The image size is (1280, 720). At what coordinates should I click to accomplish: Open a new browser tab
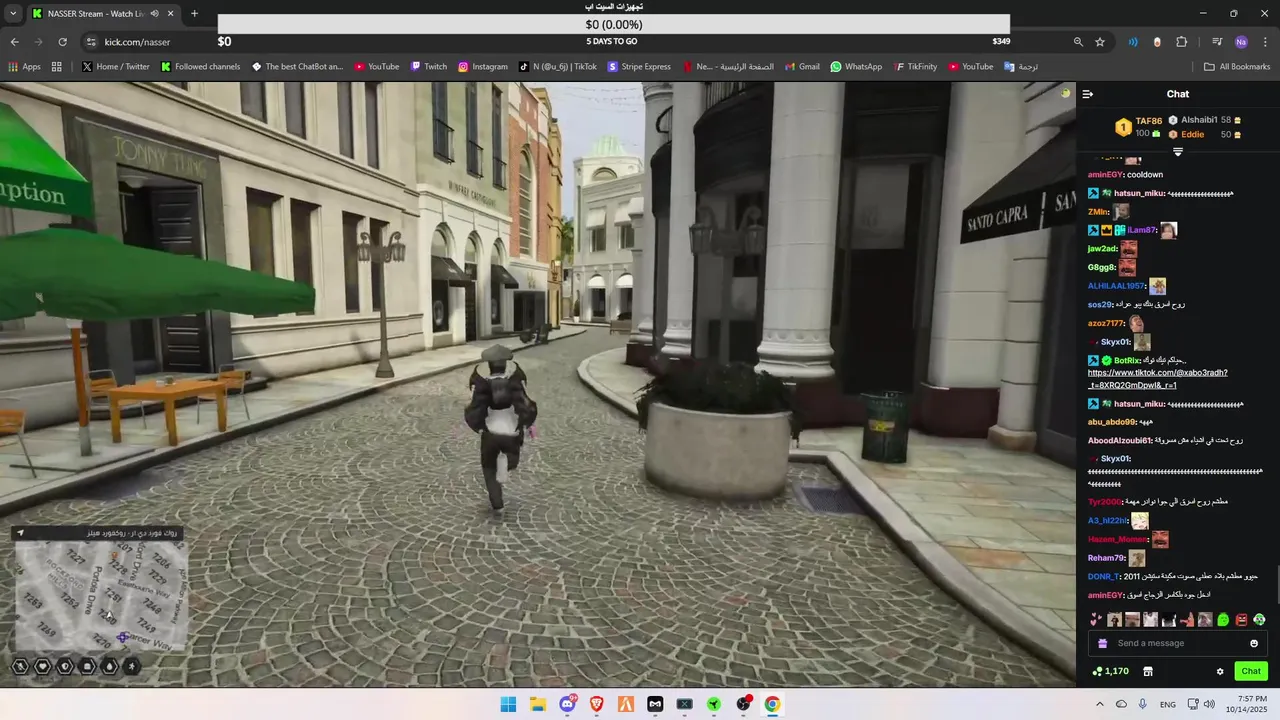pos(194,14)
